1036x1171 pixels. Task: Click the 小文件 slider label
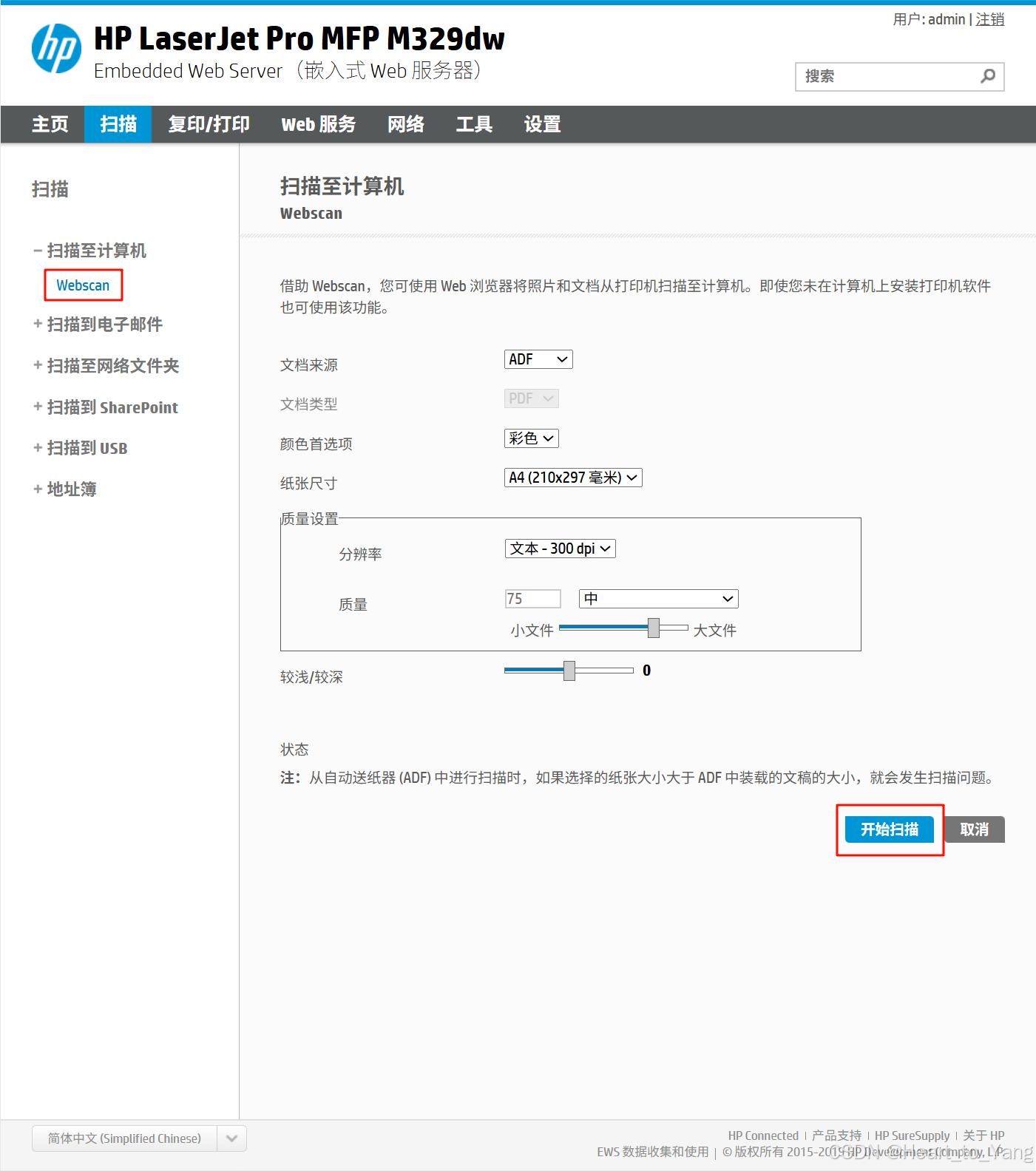532,631
